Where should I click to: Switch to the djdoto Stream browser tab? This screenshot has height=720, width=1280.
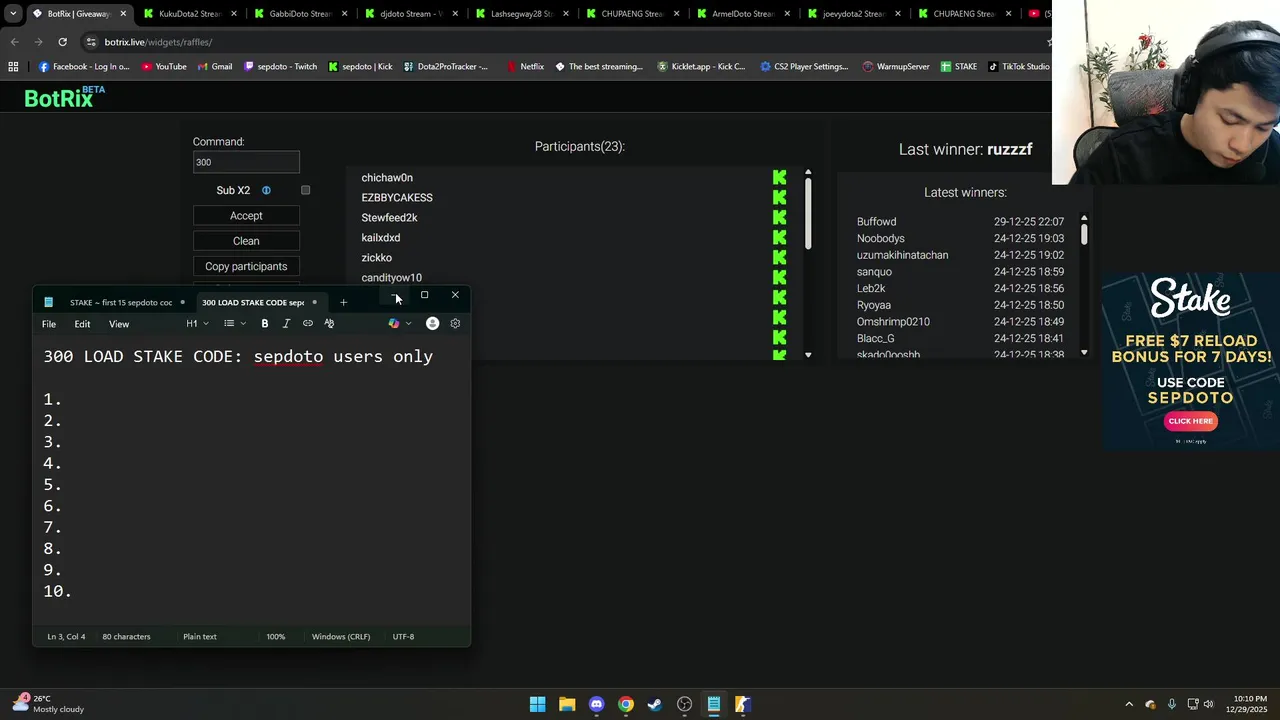click(411, 14)
